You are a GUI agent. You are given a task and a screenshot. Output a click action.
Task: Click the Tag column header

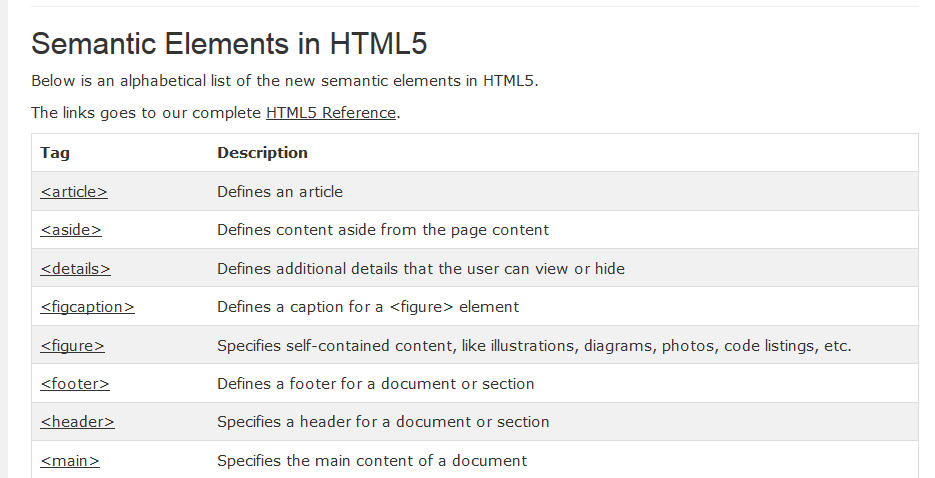(55, 153)
